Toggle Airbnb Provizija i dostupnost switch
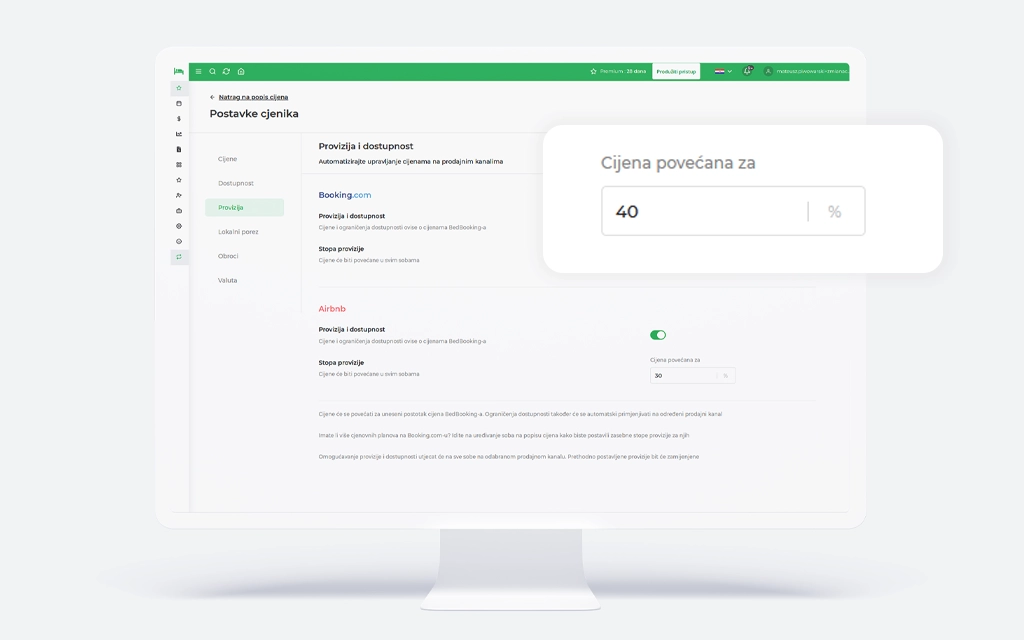 pos(658,335)
